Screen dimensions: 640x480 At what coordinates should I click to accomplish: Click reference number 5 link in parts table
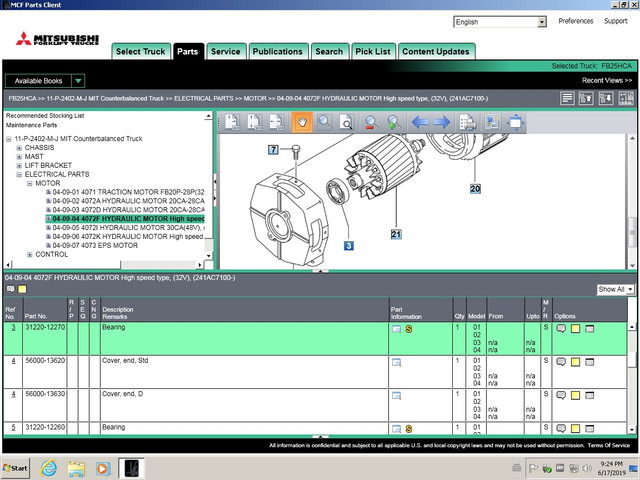point(13,427)
